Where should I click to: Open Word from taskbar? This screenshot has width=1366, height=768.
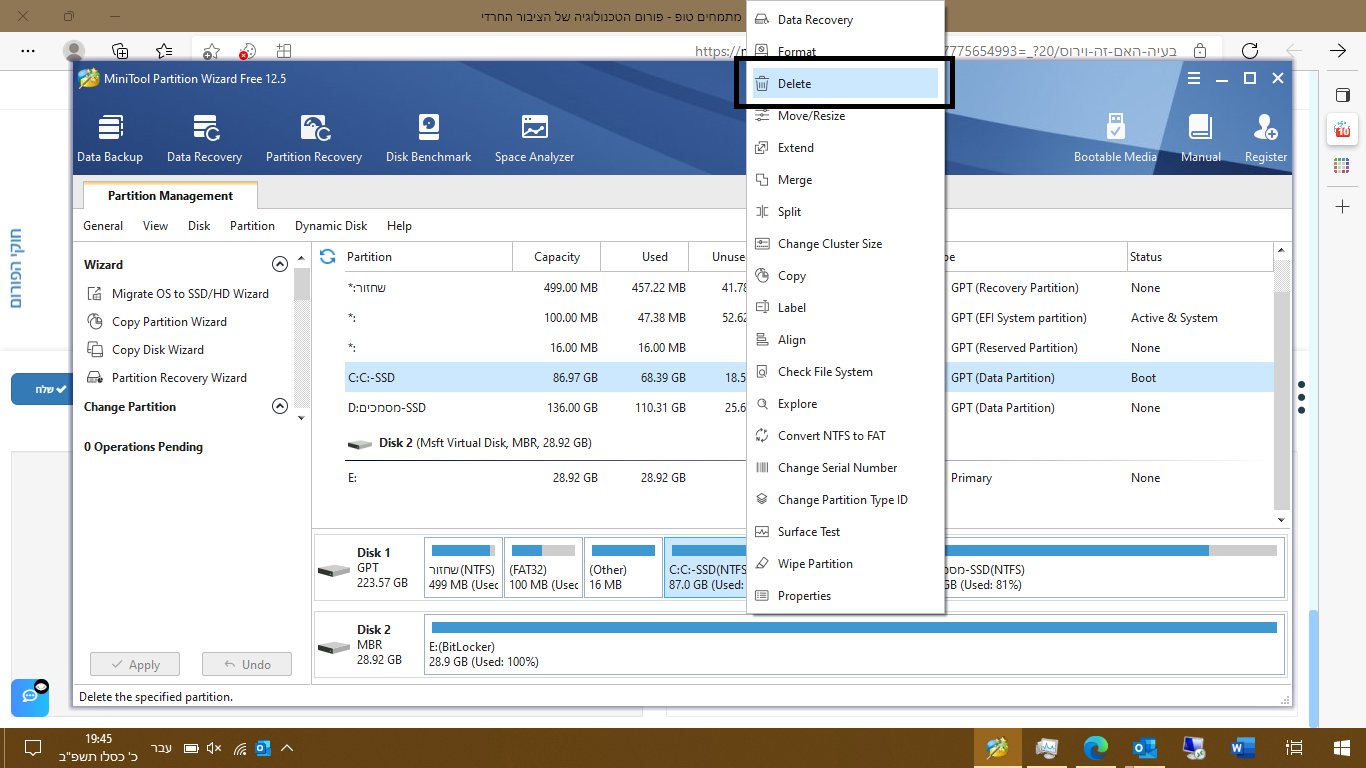tap(1243, 747)
